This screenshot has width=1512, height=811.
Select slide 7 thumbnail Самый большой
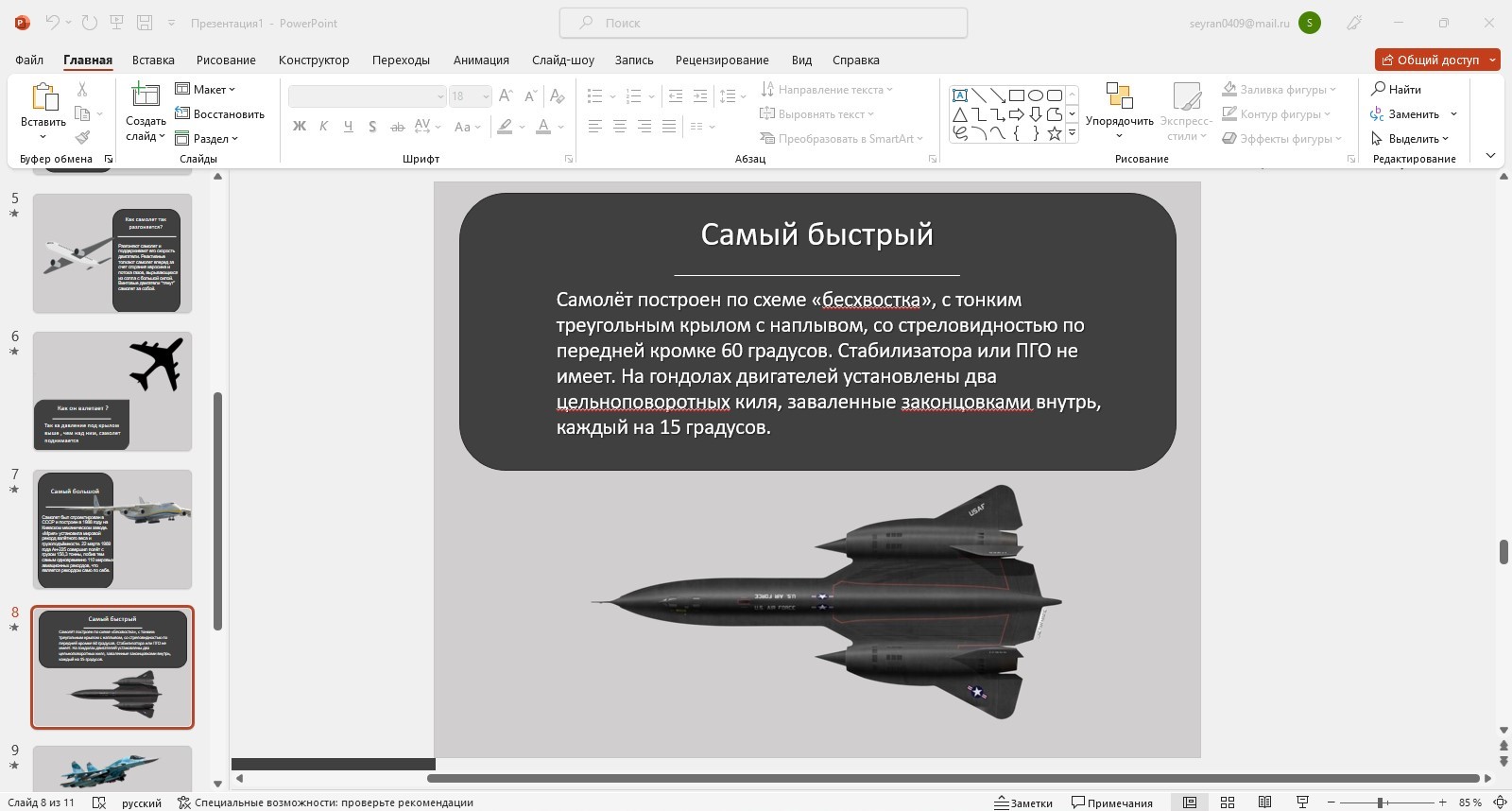[112, 529]
